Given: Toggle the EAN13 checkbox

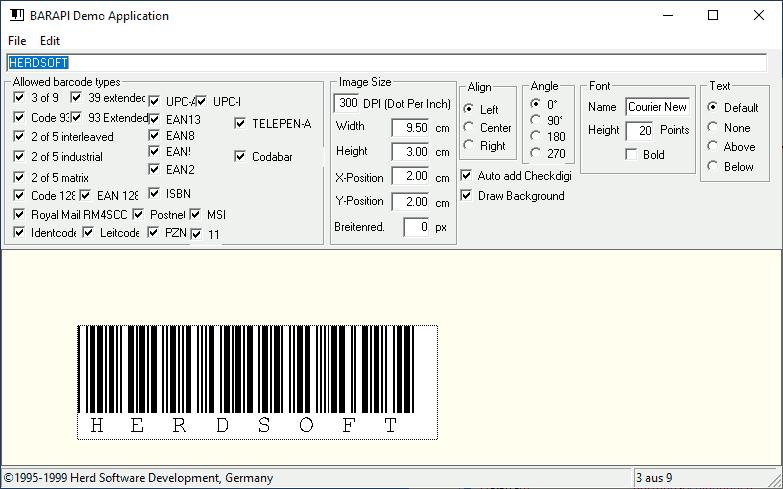Looking at the screenshot, I should click(x=154, y=119).
